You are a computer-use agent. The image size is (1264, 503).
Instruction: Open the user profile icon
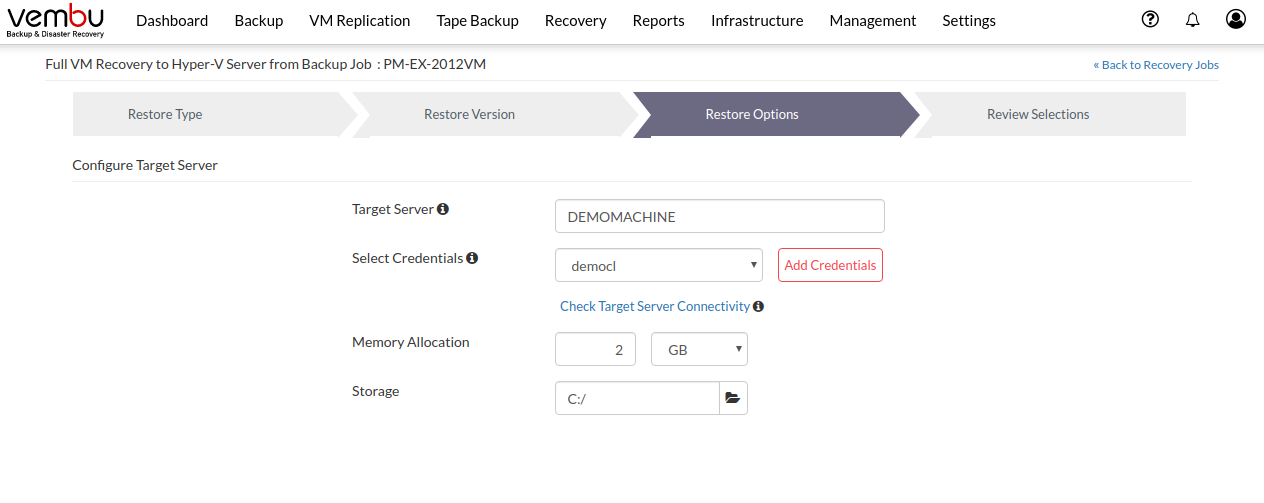coord(1236,19)
